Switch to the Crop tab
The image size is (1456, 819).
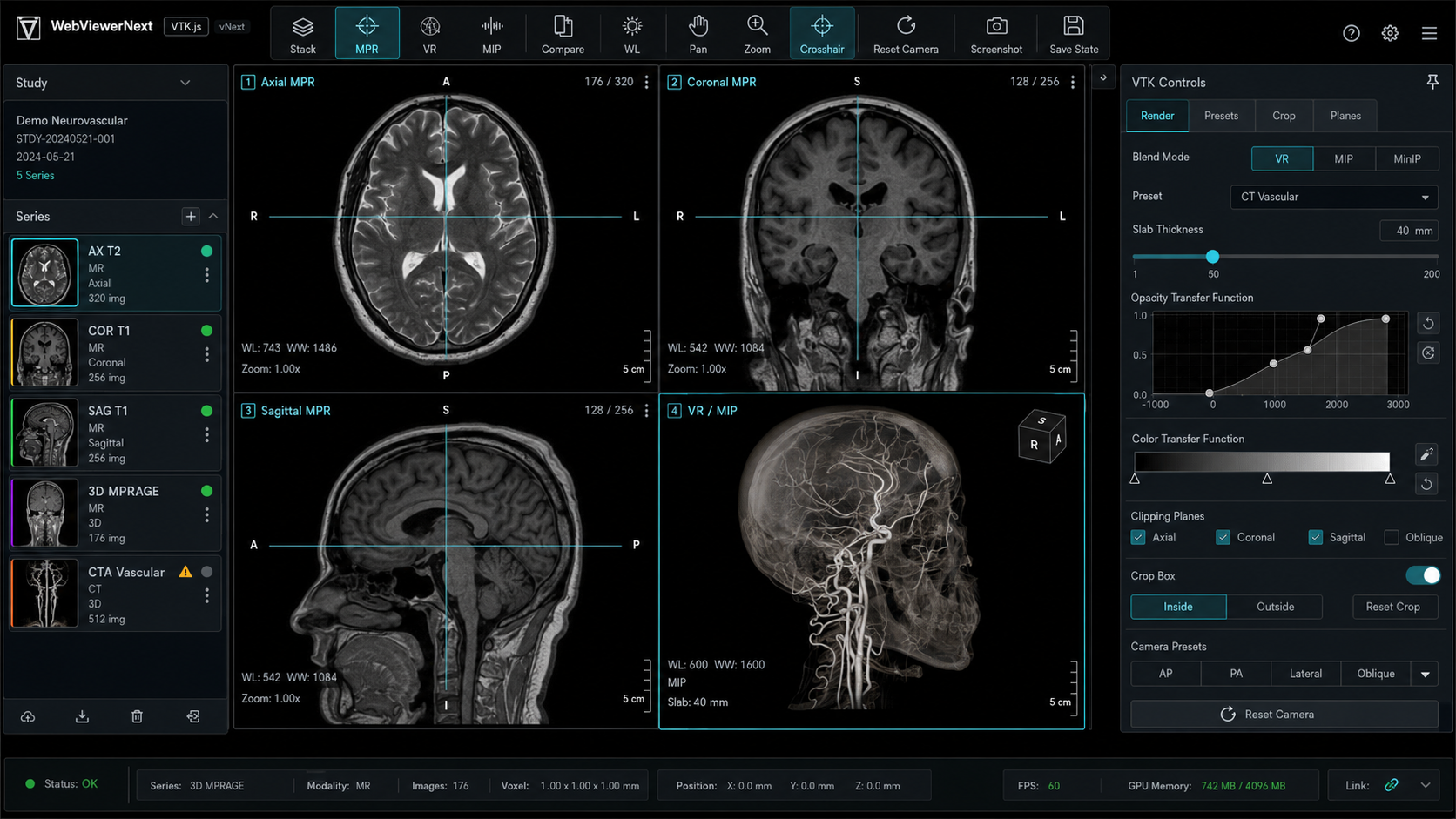(1284, 116)
